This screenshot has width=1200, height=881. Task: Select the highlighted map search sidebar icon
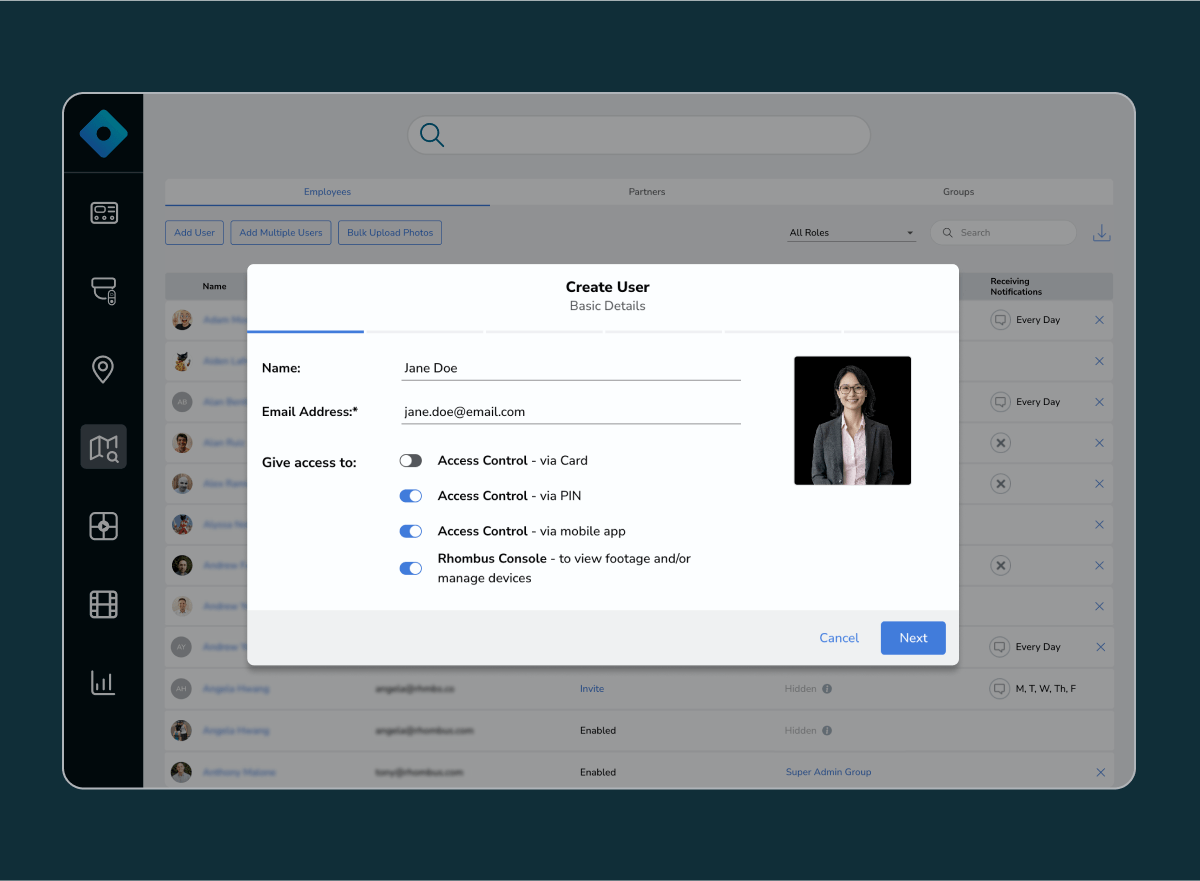[103, 447]
